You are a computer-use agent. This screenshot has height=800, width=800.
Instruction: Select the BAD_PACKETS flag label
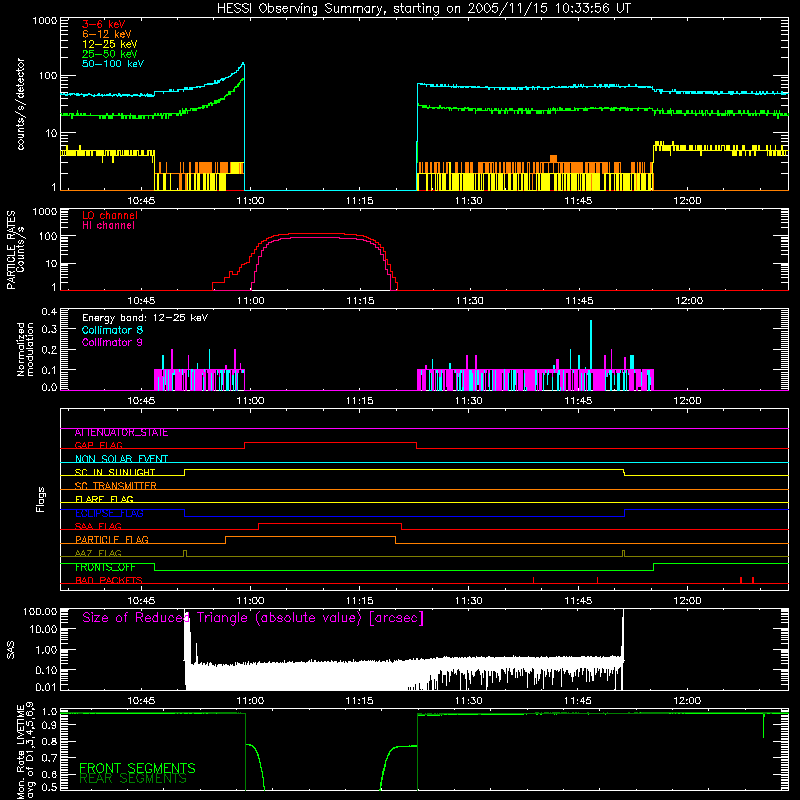click(x=109, y=580)
